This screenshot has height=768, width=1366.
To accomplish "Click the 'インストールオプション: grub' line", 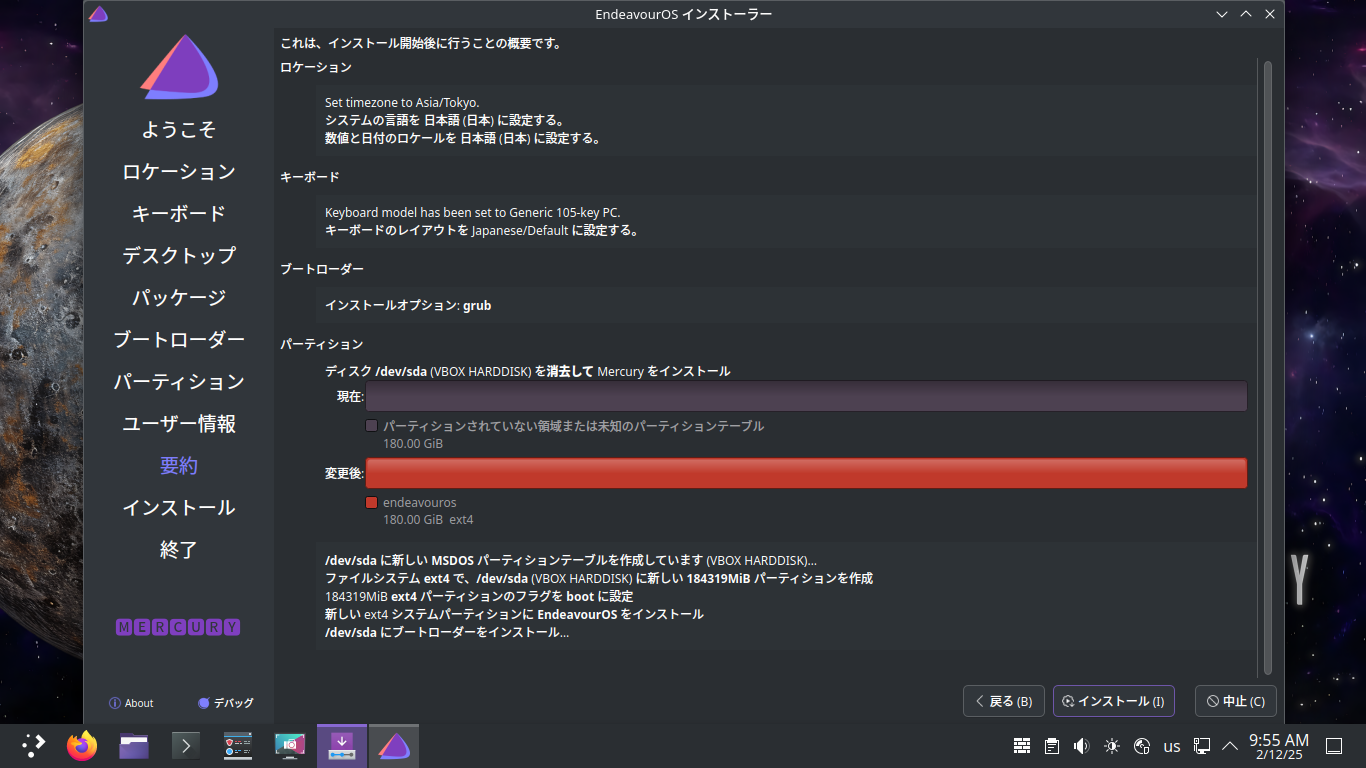I will (x=408, y=305).
